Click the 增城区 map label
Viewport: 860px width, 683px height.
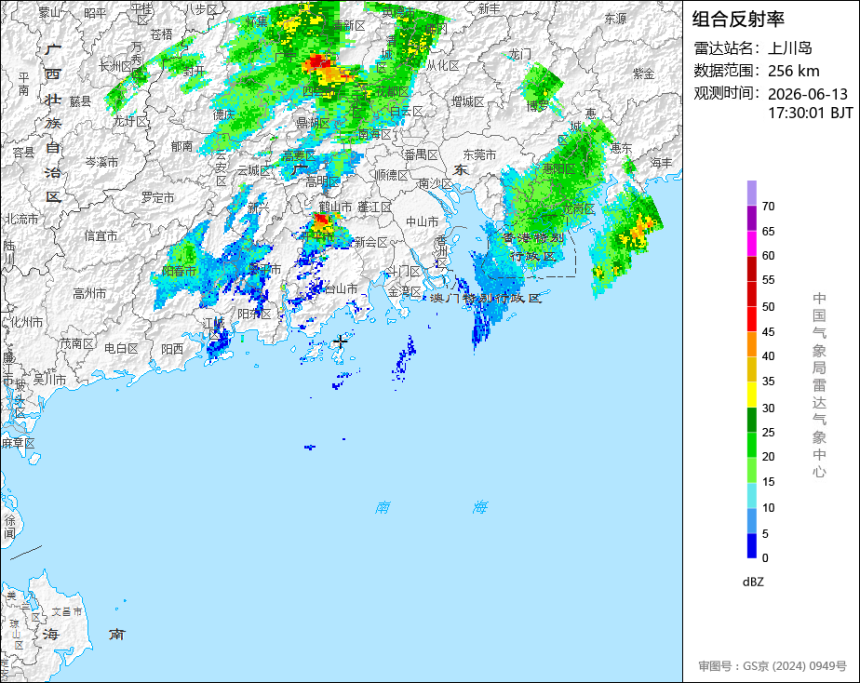467,101
